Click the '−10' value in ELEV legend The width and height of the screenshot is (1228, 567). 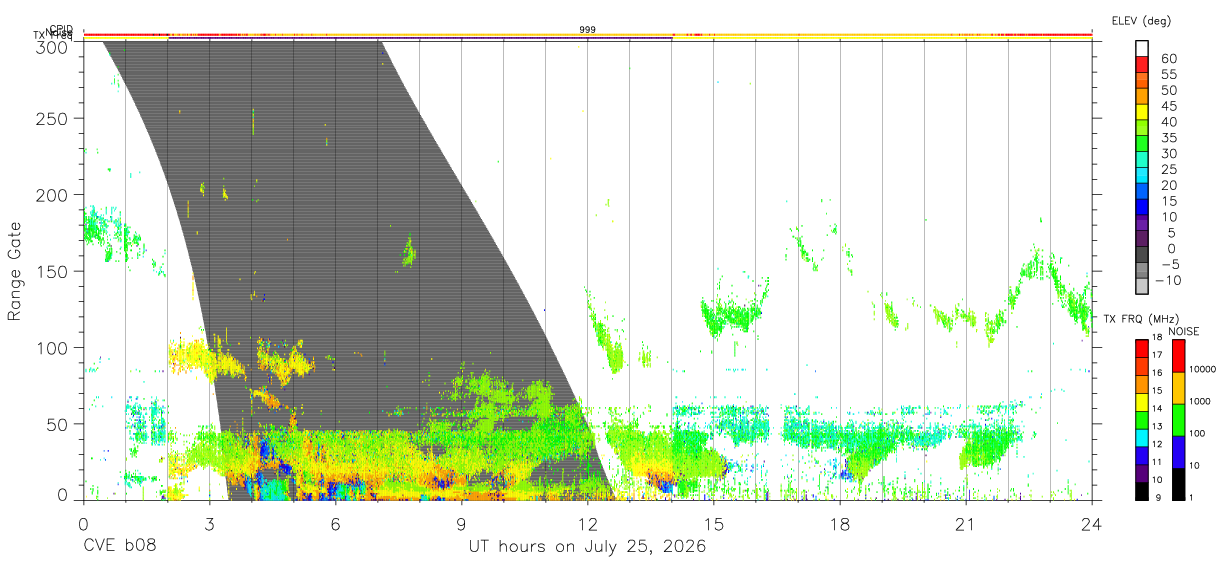pos(1169,281)
